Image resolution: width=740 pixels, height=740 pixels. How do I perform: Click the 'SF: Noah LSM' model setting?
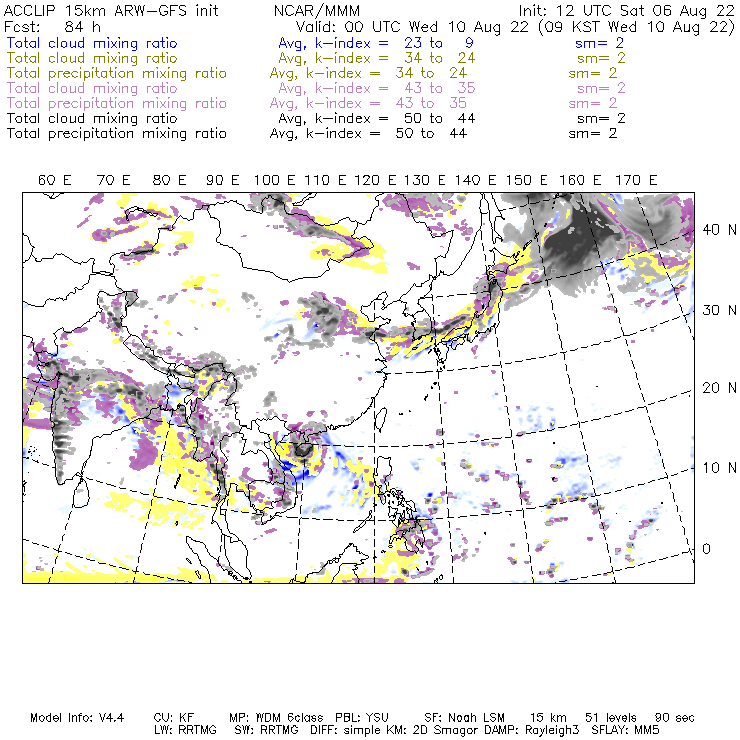464,718
